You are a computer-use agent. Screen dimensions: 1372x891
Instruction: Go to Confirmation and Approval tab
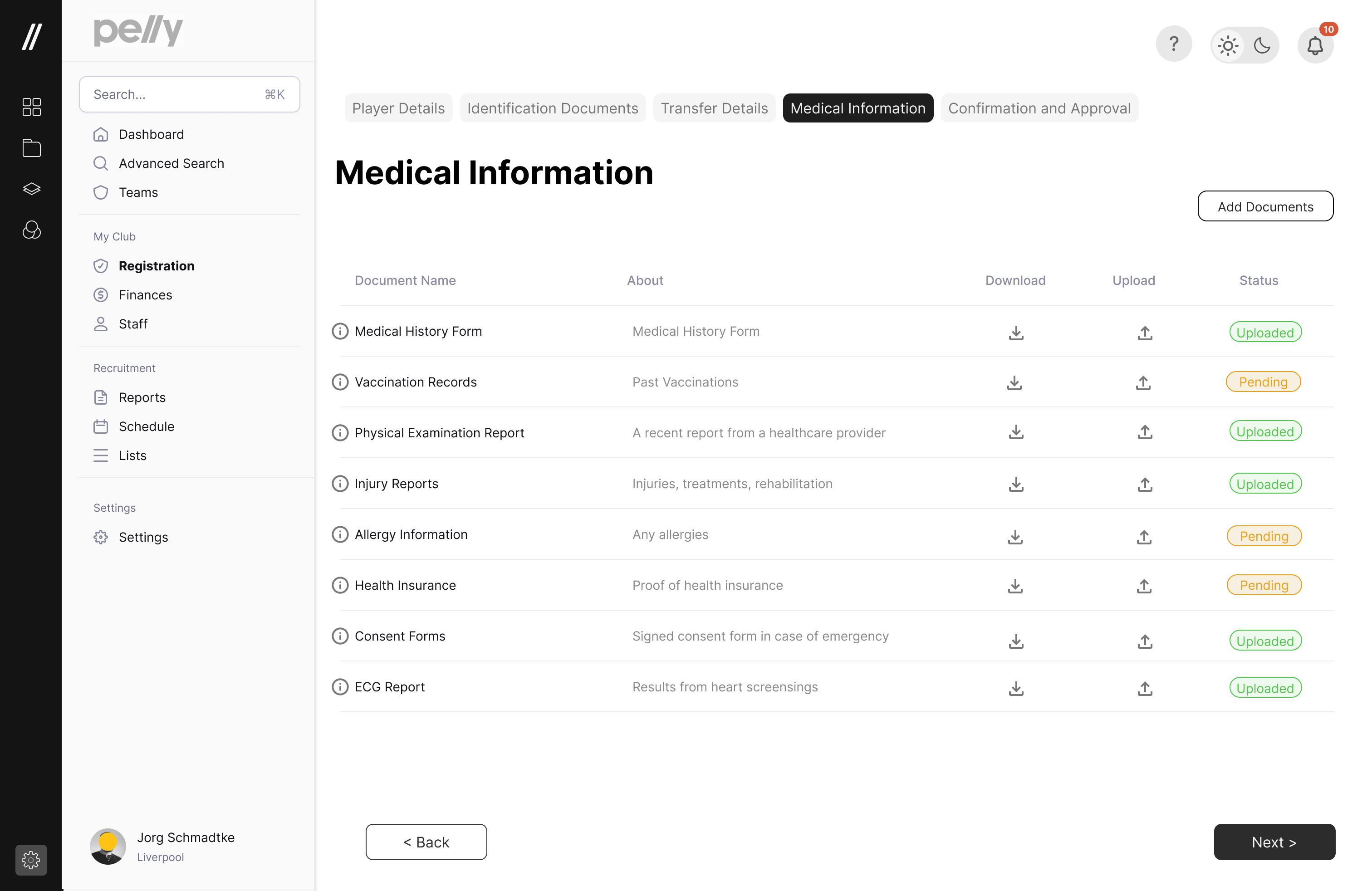(1039, 108)
